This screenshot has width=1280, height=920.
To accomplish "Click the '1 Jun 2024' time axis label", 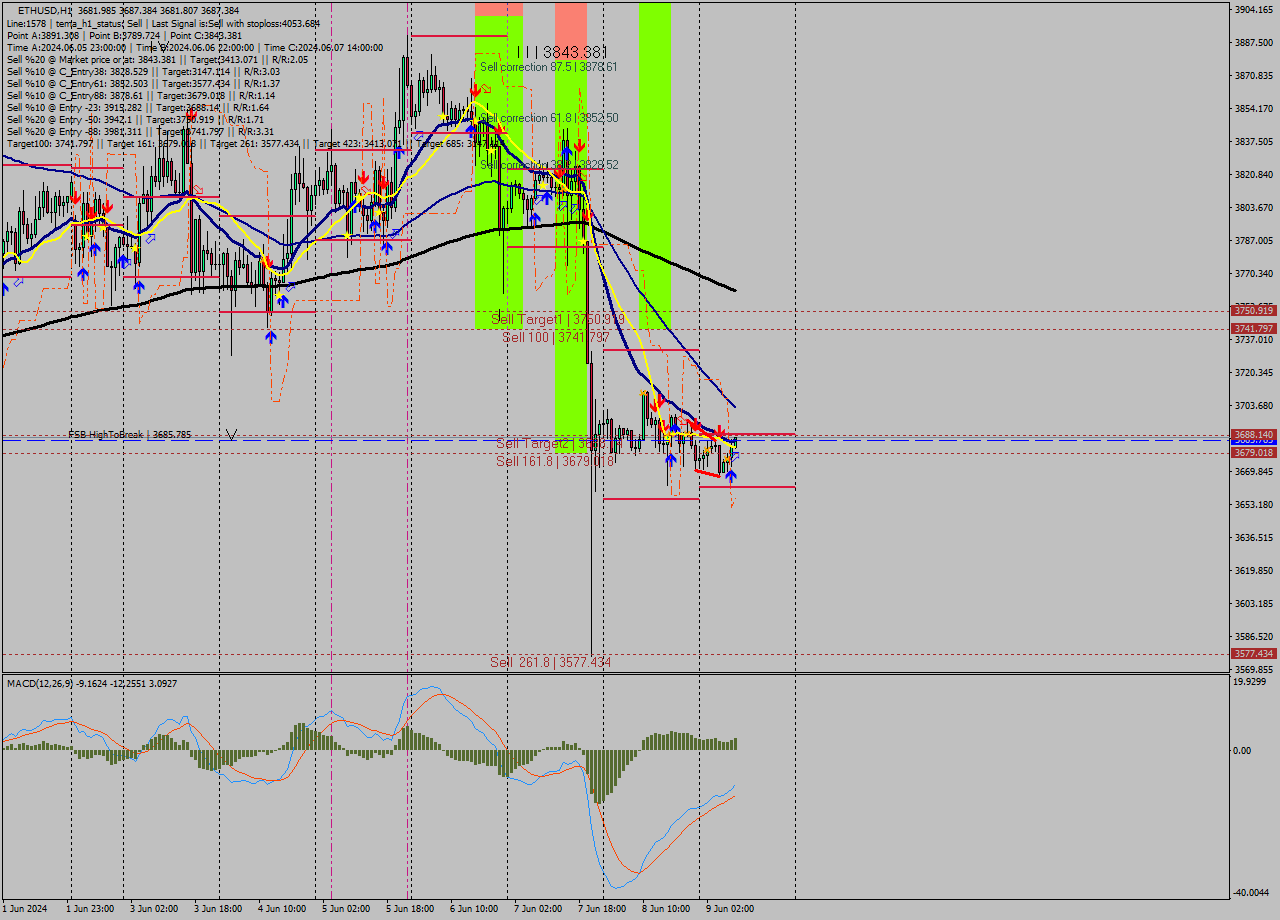I will point(25,909).
